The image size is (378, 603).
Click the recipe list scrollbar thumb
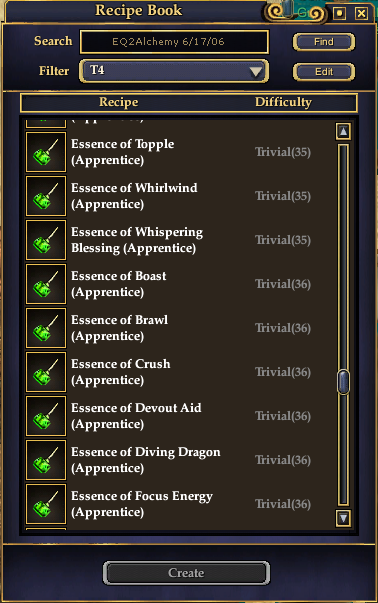[x=343, y=381]
